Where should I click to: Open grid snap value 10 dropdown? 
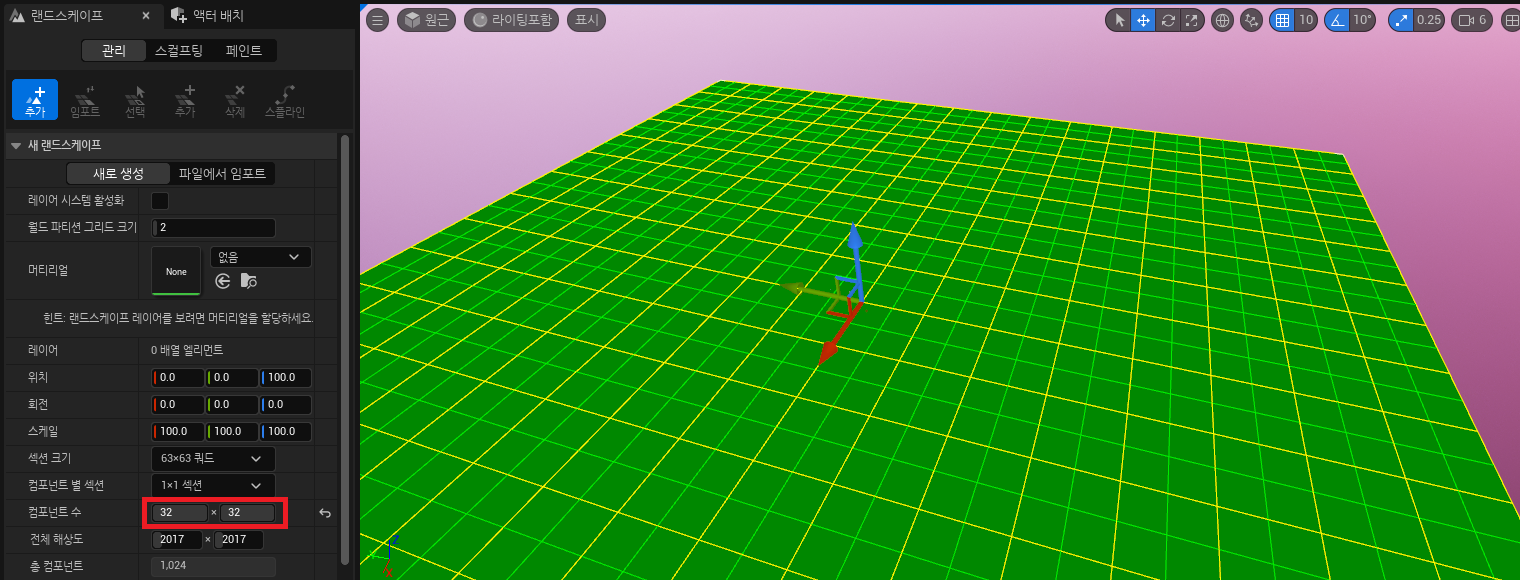(1306, 20)
